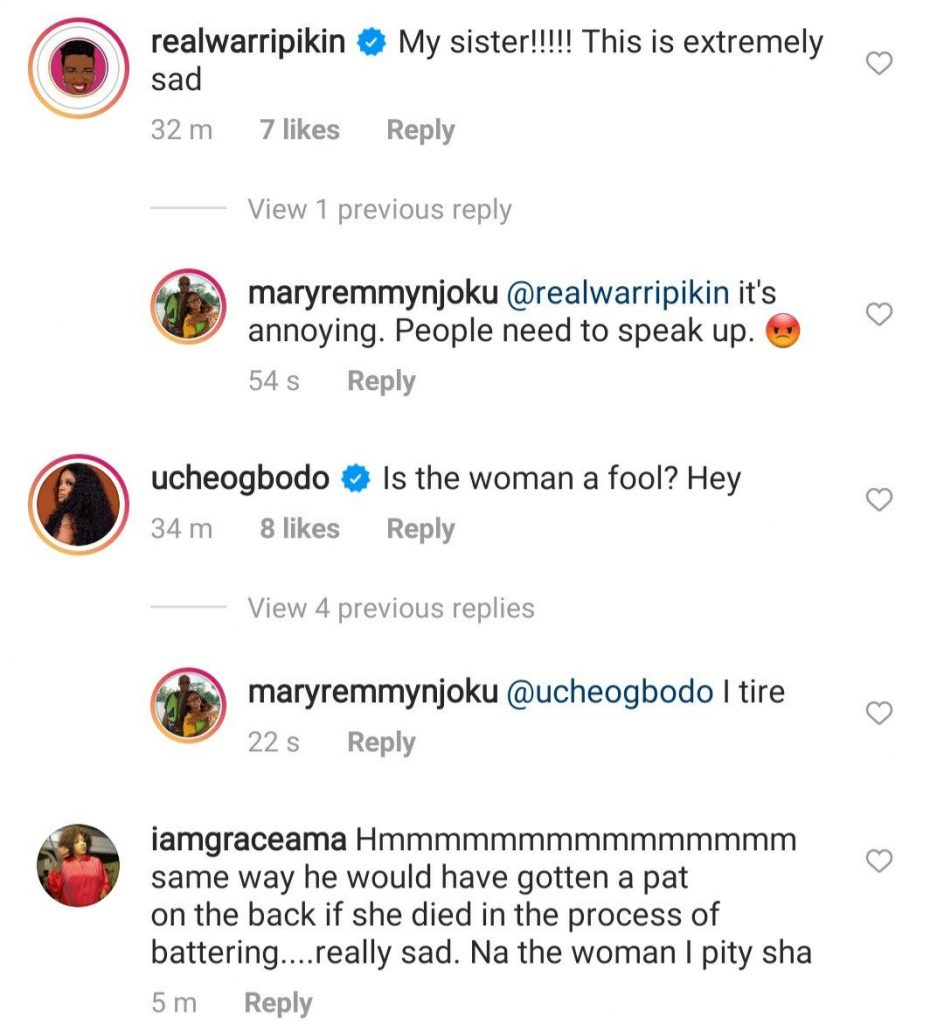Open iamgraceama's profile avatar
Screen dimensions: 944x1024
[77, 866]
